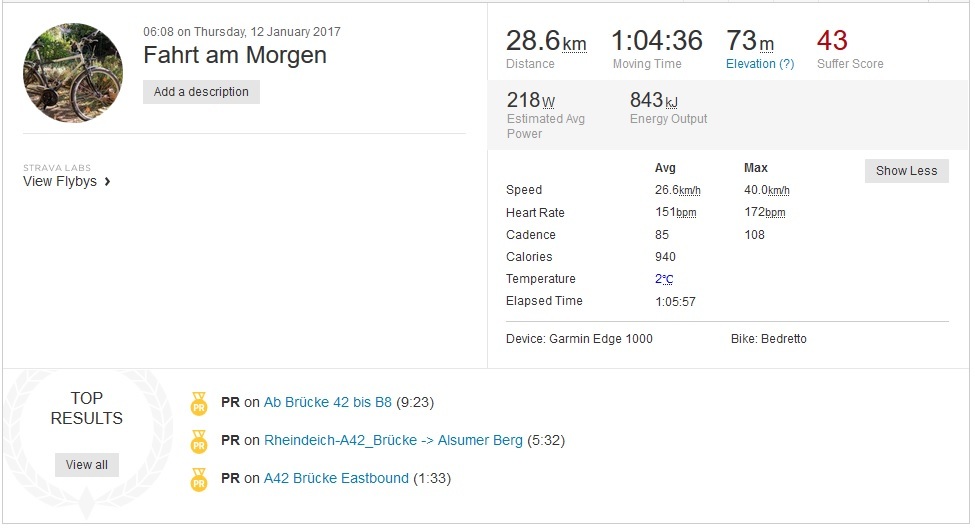Image resolution: width=975 pixels, height=529 pixels.
Task: Click the PR medal icon beside A42 Brücke Eastbound
Action: [198, 479]
